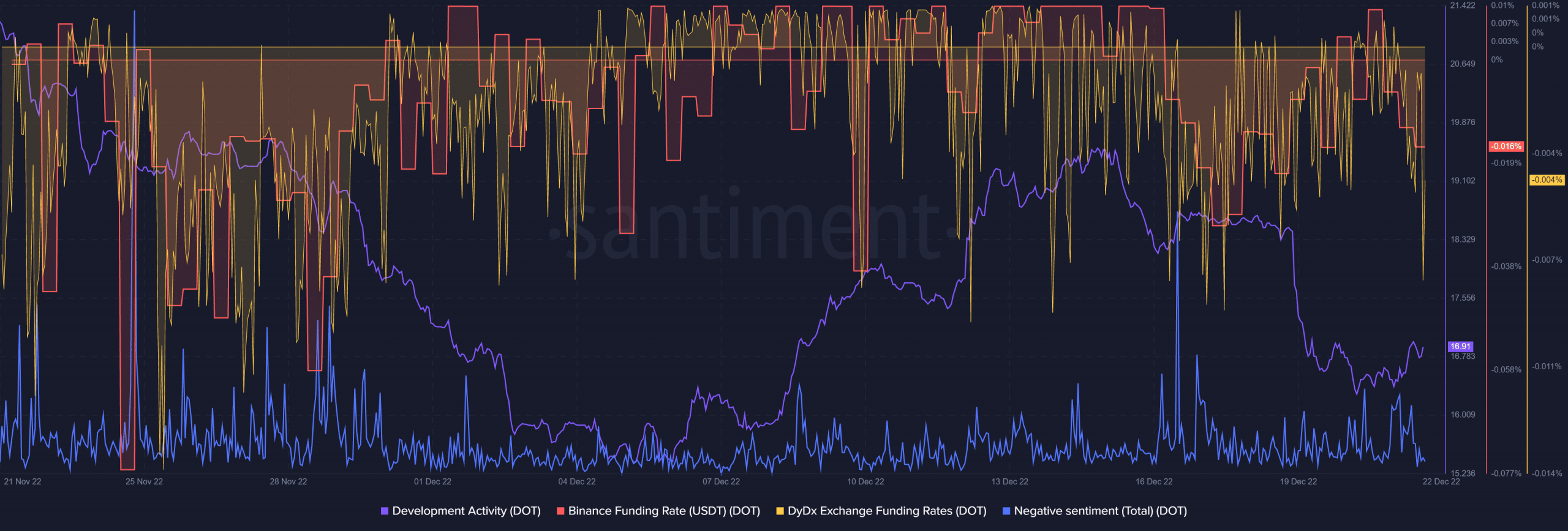The width and height of the screenshot is (1568, 531).
Task: Click the -0.011% DyDx axis label
Action: coord(1547,367)
